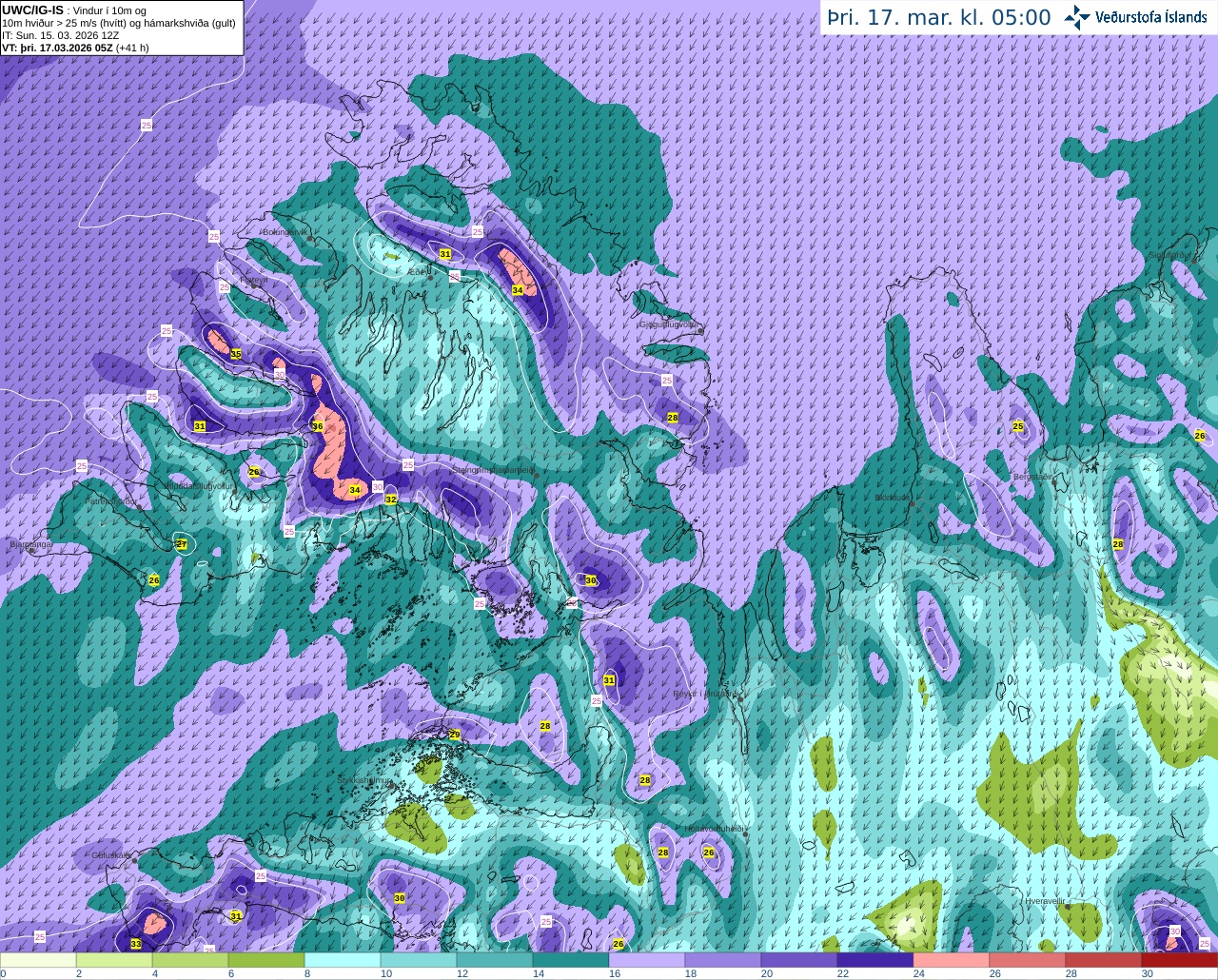Click the yellow gust marker showing 27

point(182,544)
